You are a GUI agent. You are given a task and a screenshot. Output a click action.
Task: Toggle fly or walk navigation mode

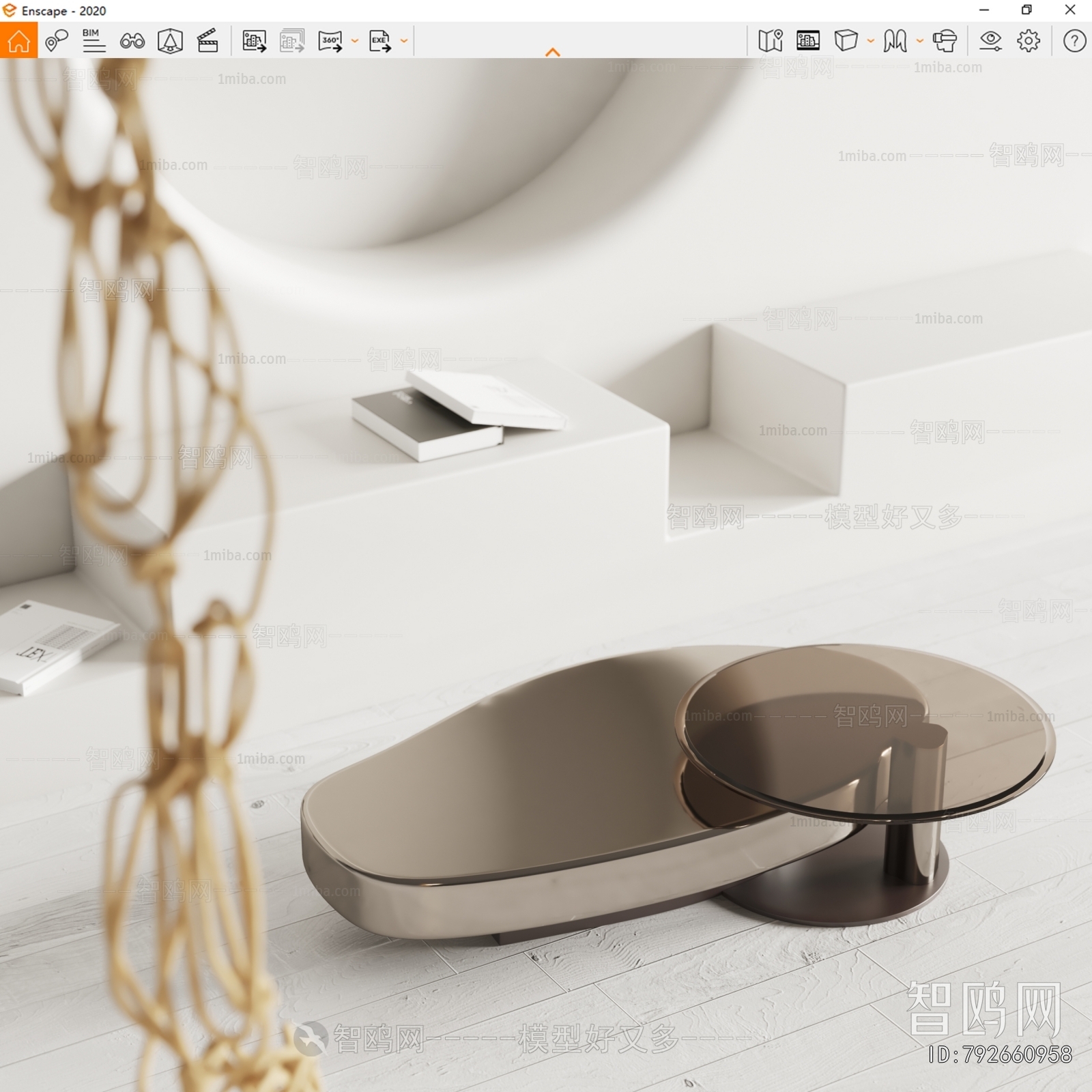click(x=895, y=41)
